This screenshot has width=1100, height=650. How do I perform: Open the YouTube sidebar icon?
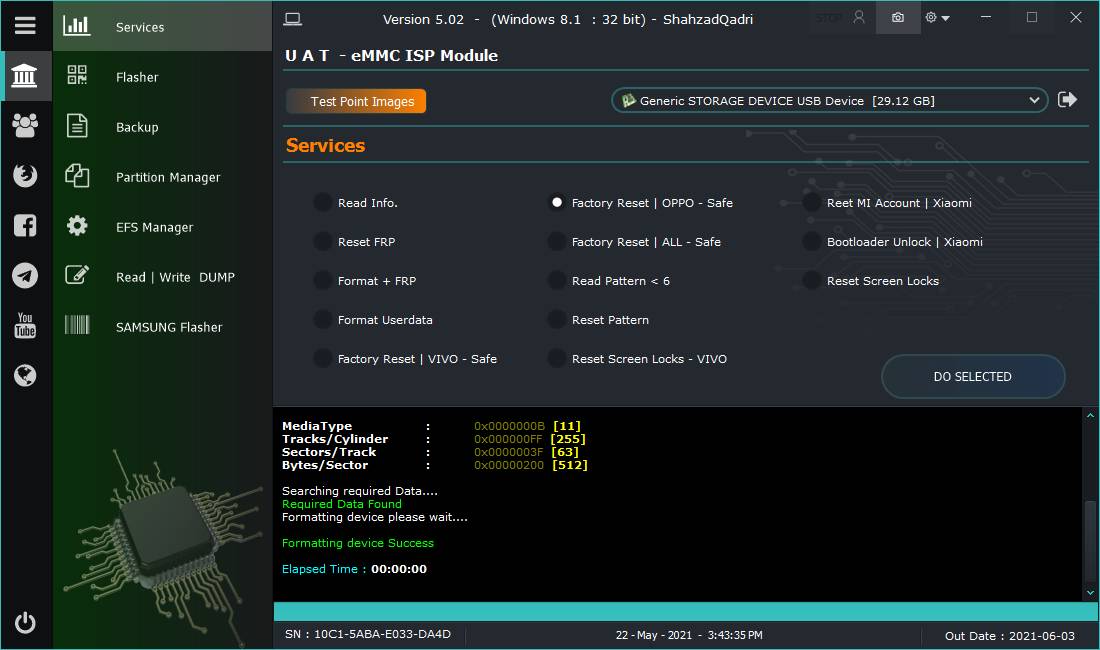coord(25,325)
